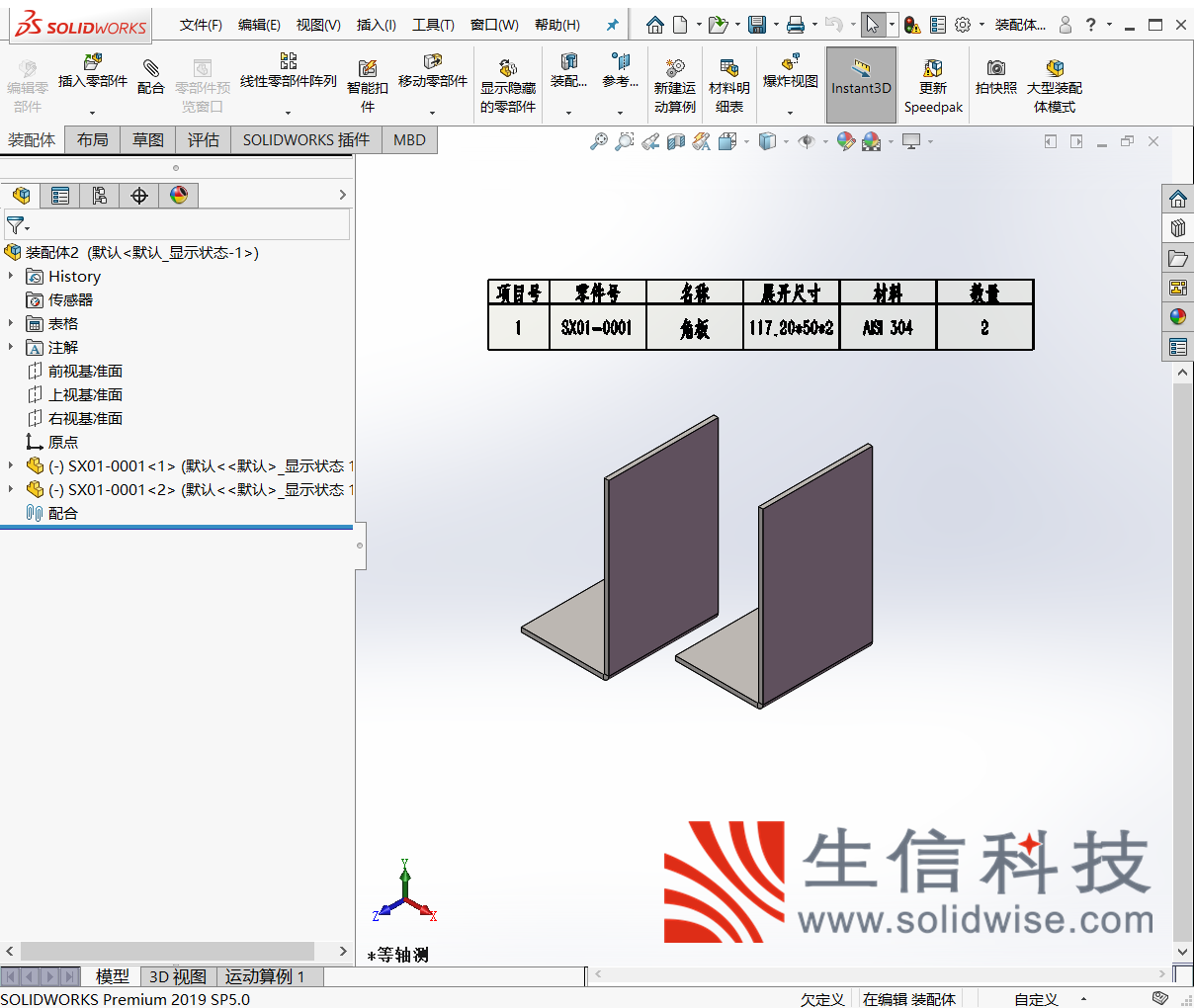Viewport: 1194px width, 1008px height.
Task: Open the Tools (工具) menu
Action: [x=433, y=25]
